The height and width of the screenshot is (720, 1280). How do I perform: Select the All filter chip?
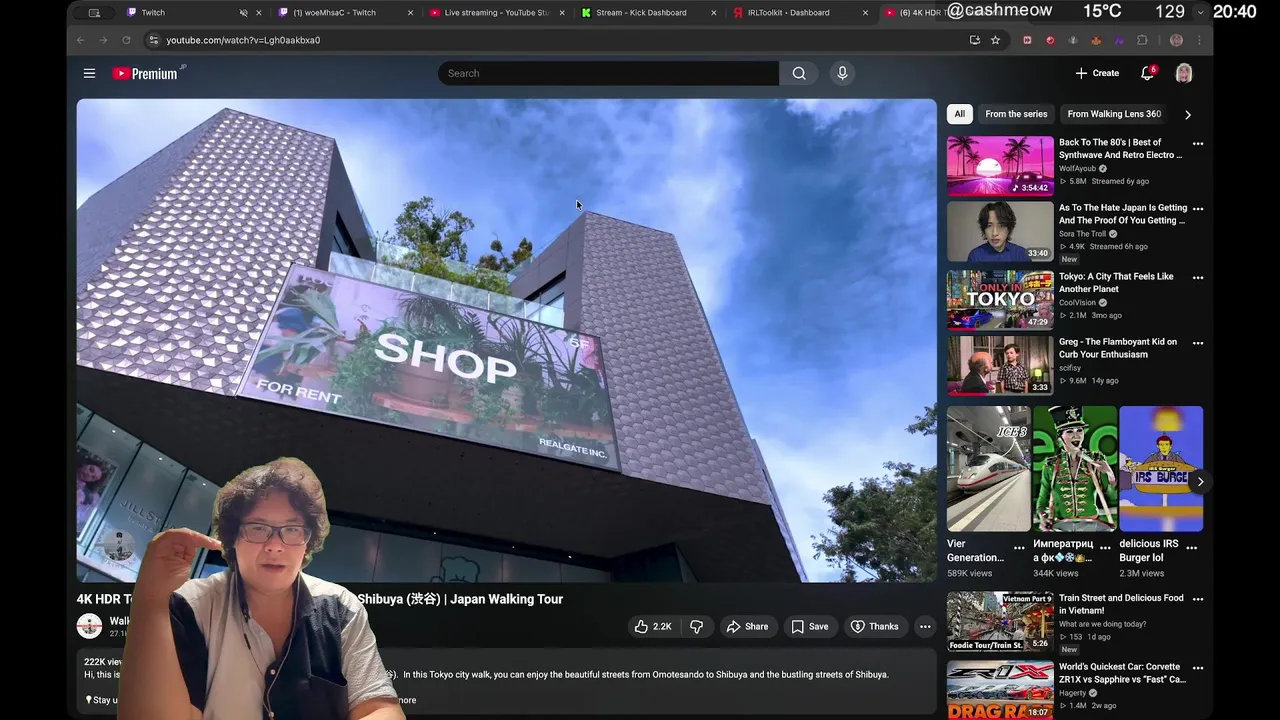tap(959, 114)
